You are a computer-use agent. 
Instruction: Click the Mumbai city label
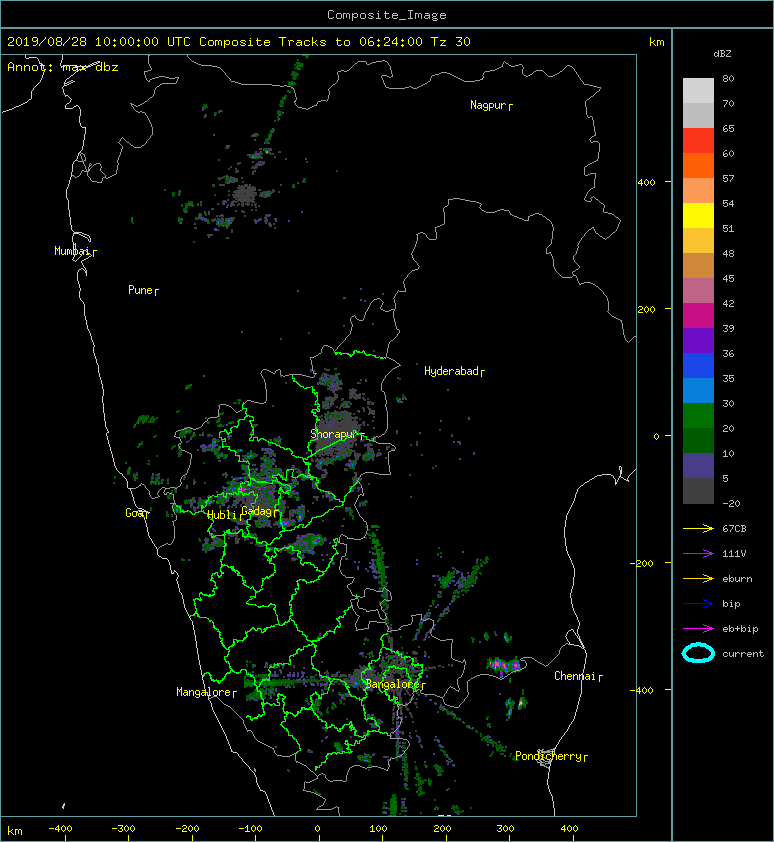(x=72, y=251)
